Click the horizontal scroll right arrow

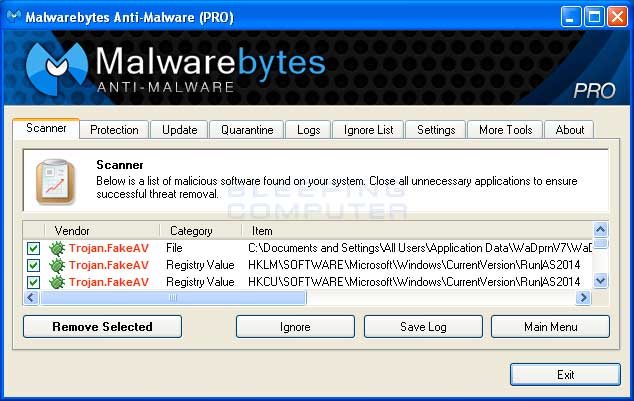(x=583, y=298)
